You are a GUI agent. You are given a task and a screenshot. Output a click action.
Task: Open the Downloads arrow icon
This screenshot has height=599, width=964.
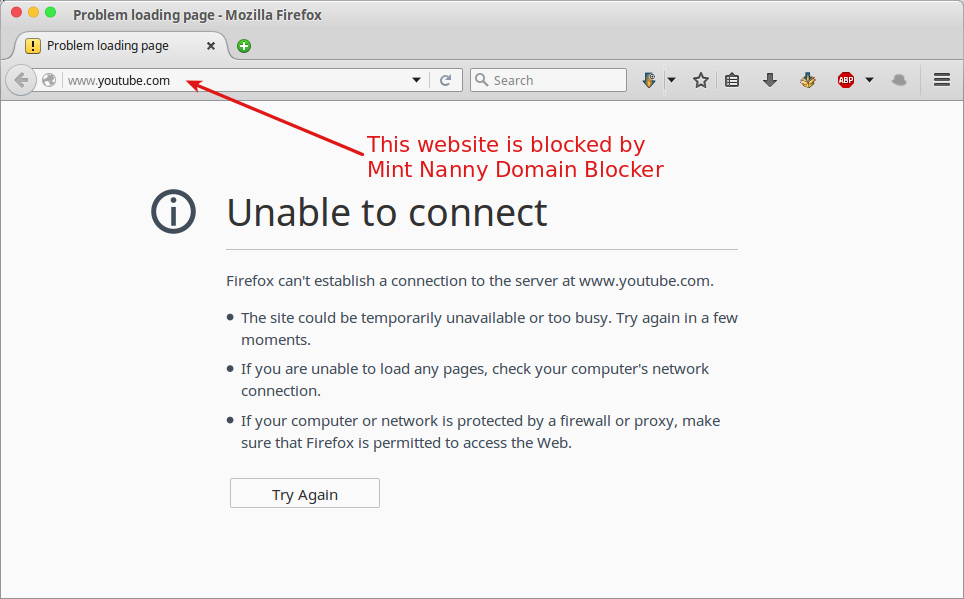point(770,80)
